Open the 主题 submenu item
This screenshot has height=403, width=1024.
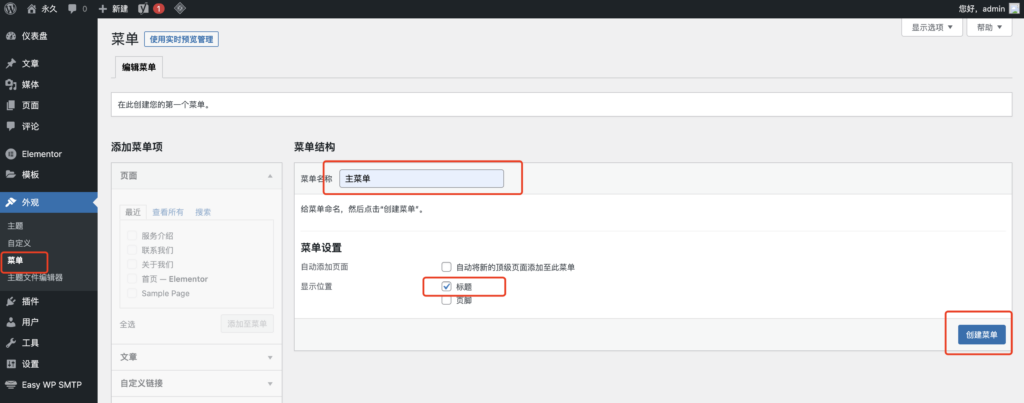click(x=15, y=225)
